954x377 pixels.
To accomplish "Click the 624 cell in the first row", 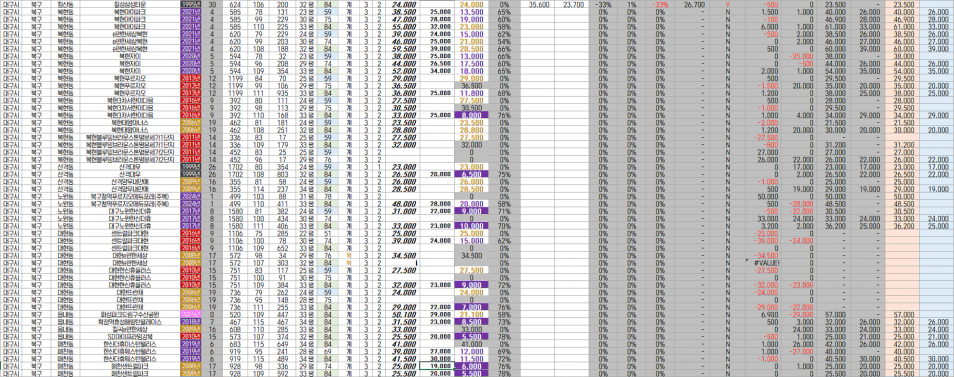I will point(235,4).
